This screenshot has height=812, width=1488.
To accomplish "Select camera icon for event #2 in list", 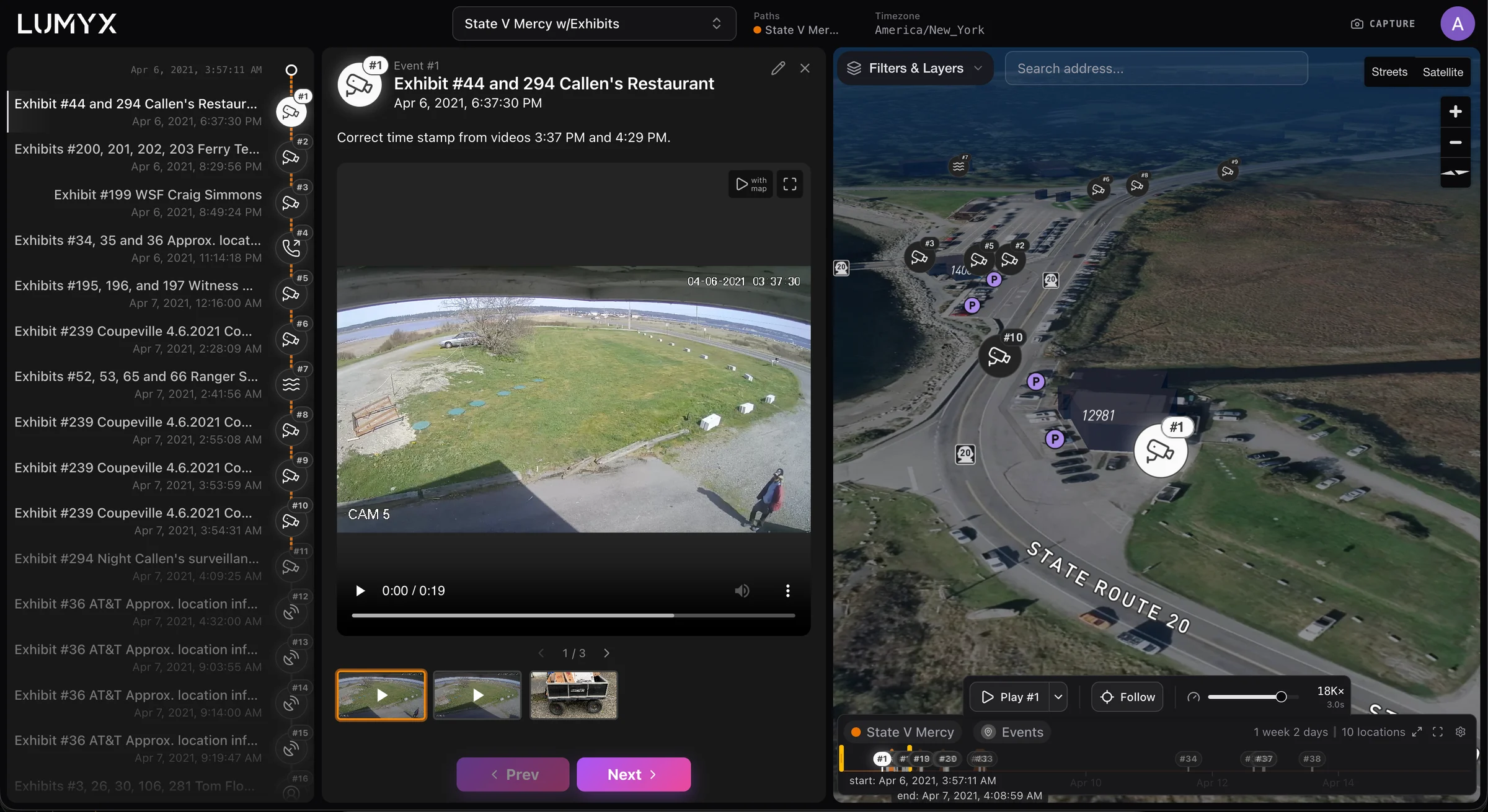I will [x=291, y=157].
